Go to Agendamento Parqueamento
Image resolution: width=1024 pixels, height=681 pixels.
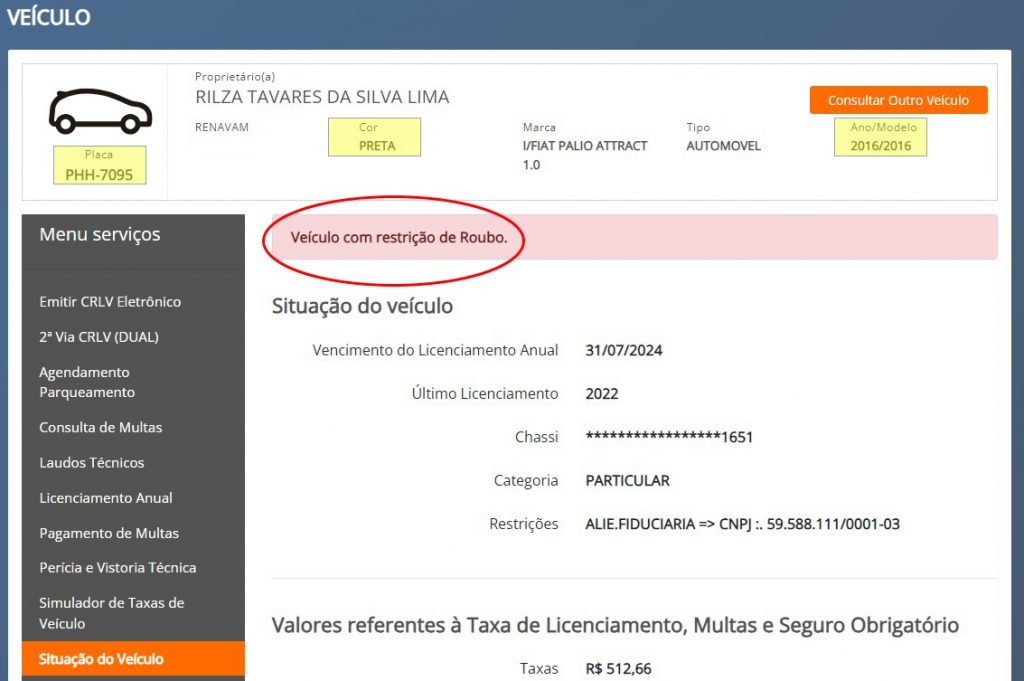(87, 382)
